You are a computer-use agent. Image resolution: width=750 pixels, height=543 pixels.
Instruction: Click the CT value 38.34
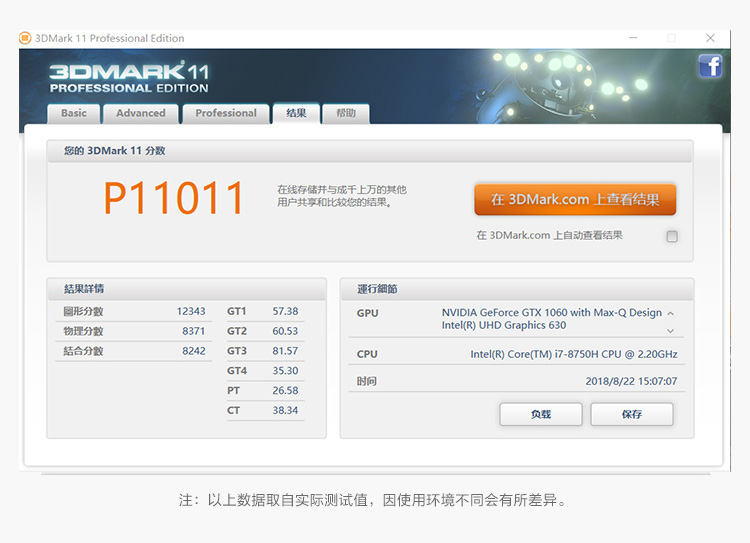point(285,410)
